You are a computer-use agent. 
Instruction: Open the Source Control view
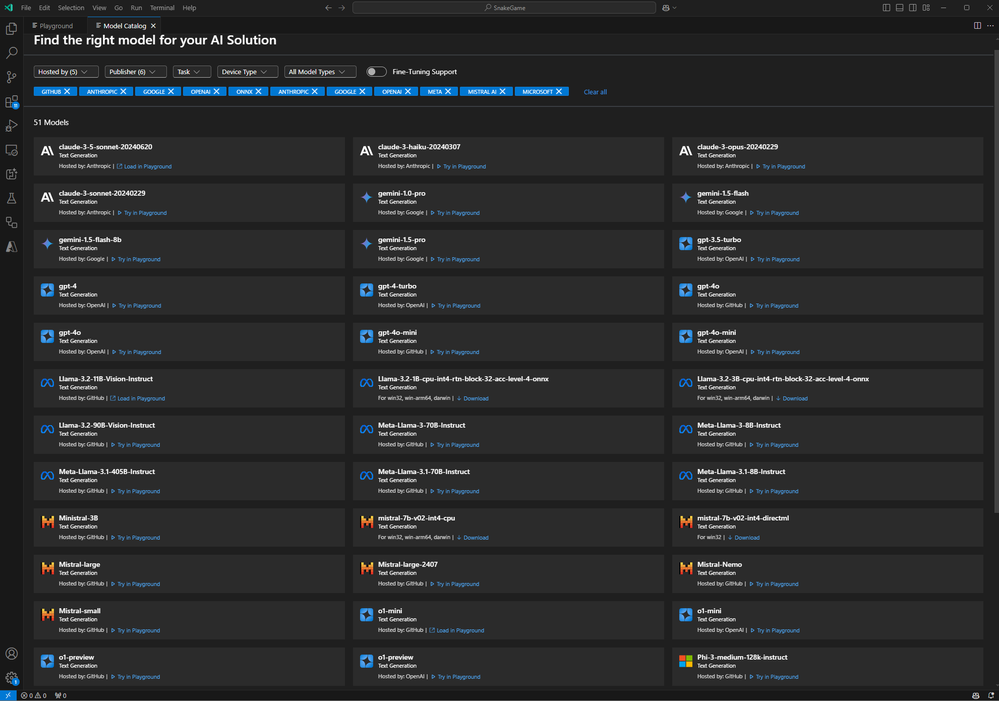[x=12, y=77]
